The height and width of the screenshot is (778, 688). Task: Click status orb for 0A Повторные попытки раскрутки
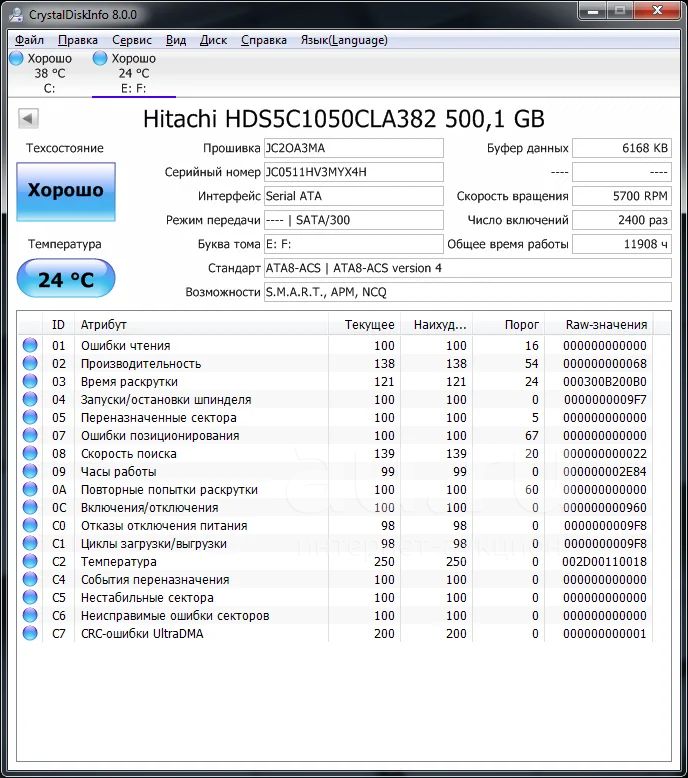point(30,489)
